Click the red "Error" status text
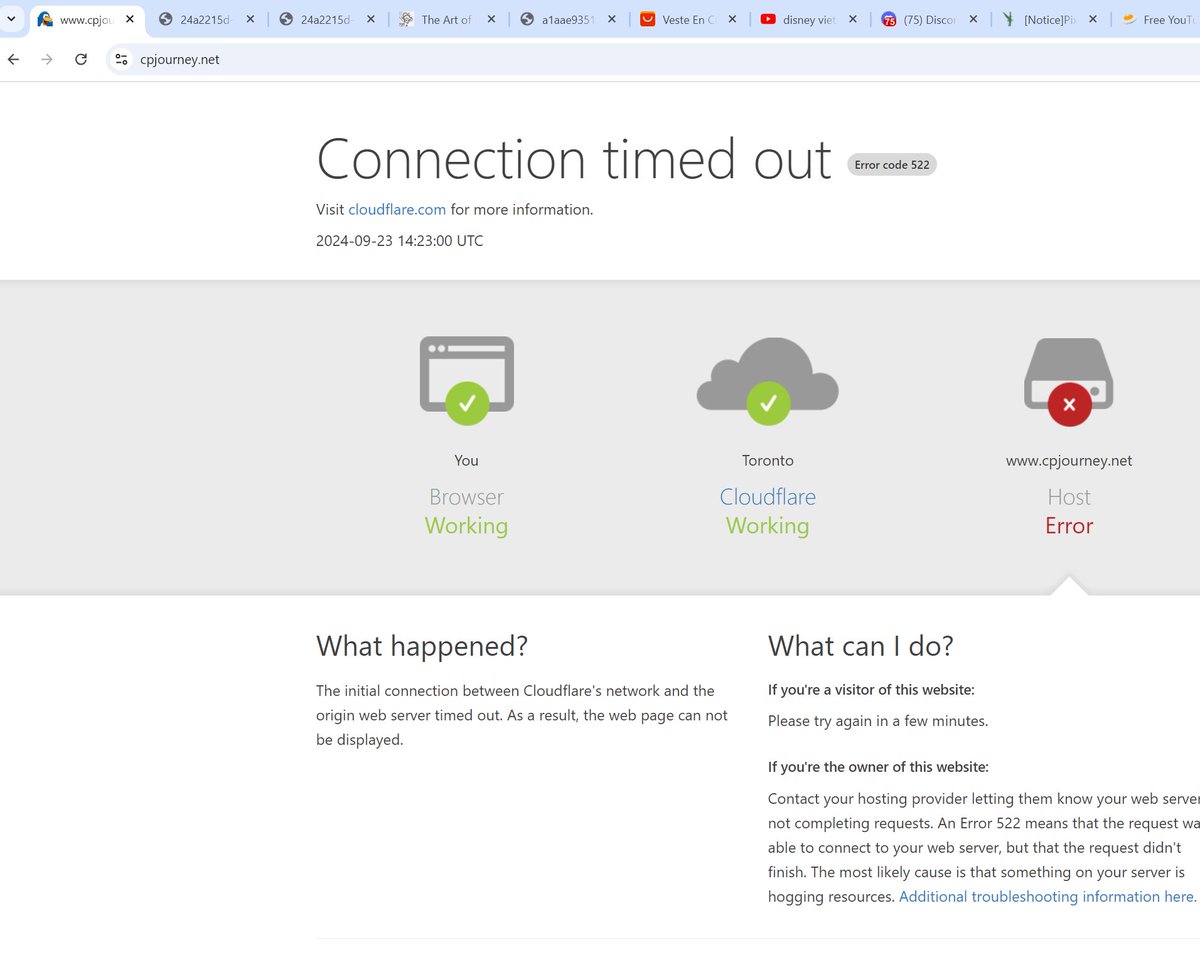 pos(1069,526)
